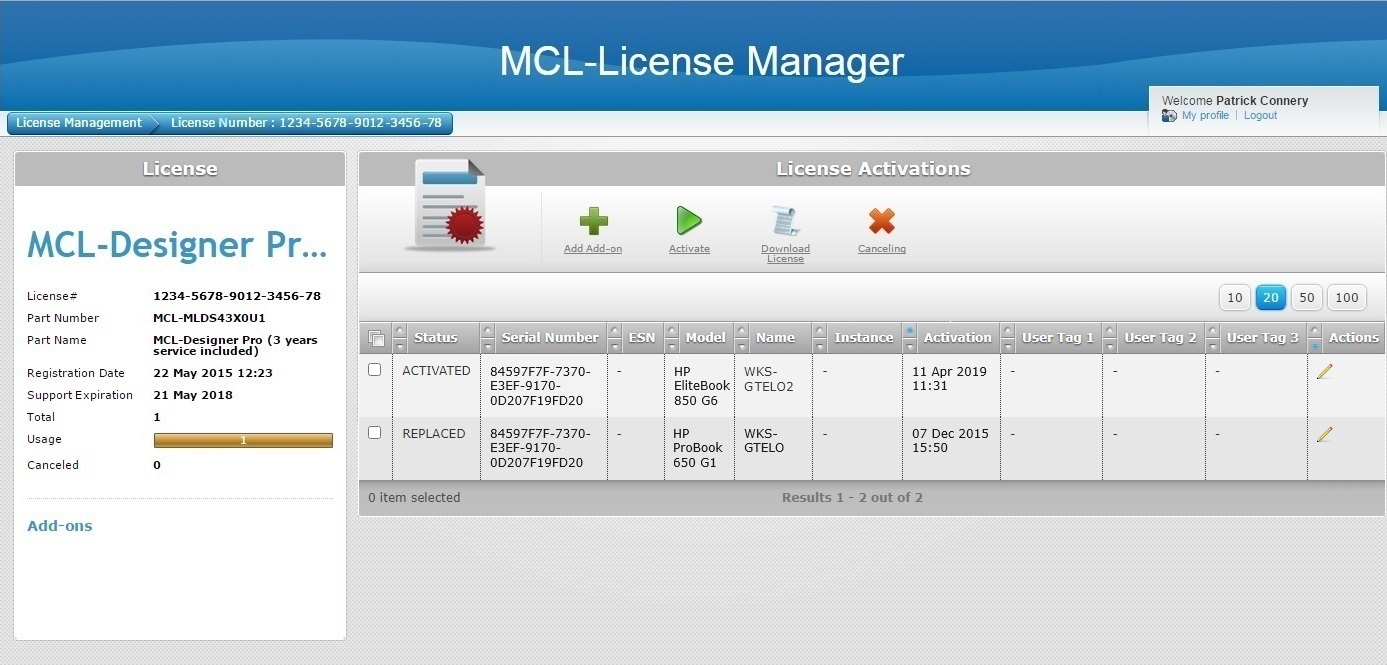The height and width of the screenshot is (665, 1387).
Task: Click the Results 1 - 2 out of 2 text
Action: click(x=852, y=498)
